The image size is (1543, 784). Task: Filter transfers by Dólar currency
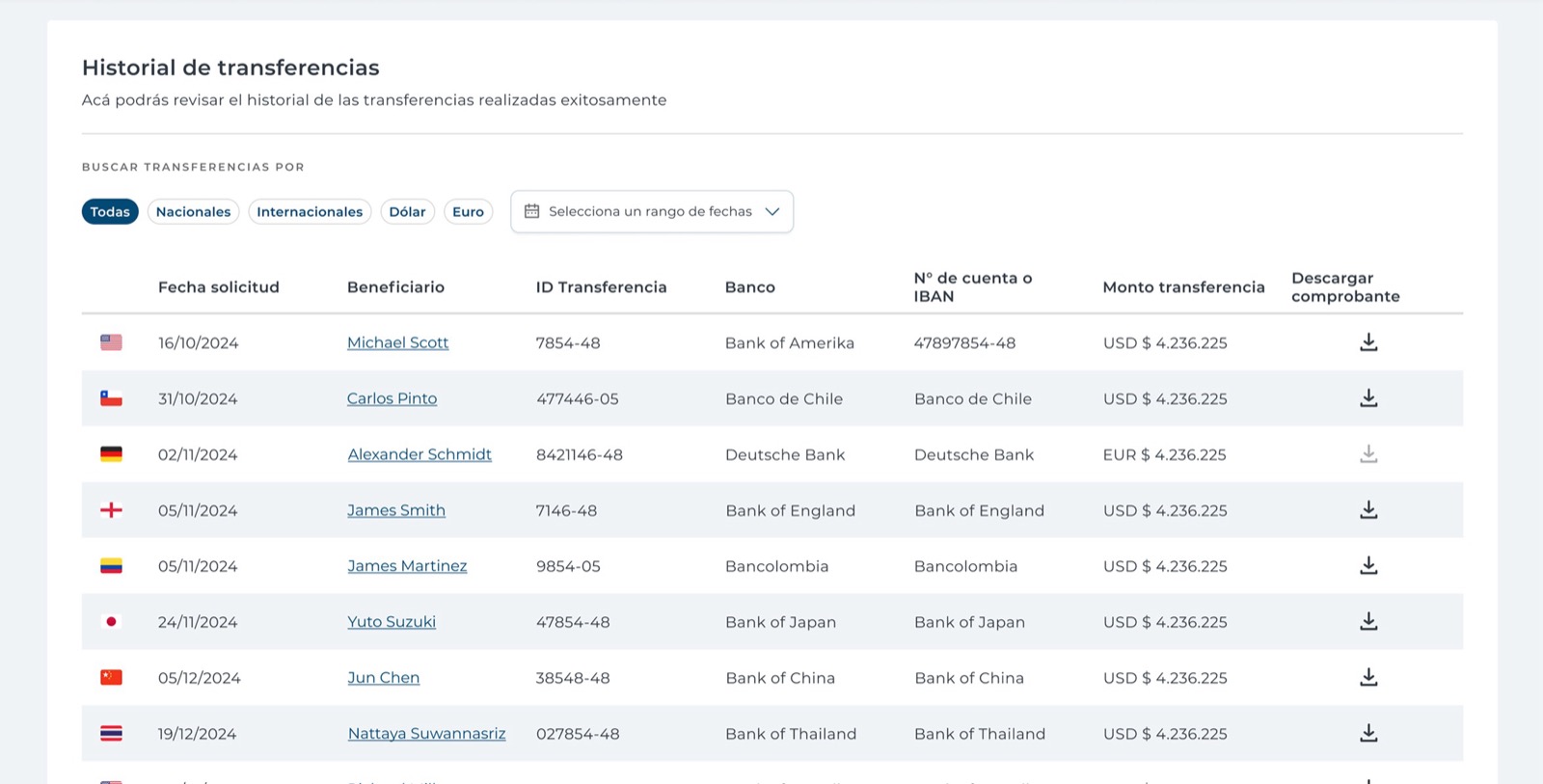407,211
